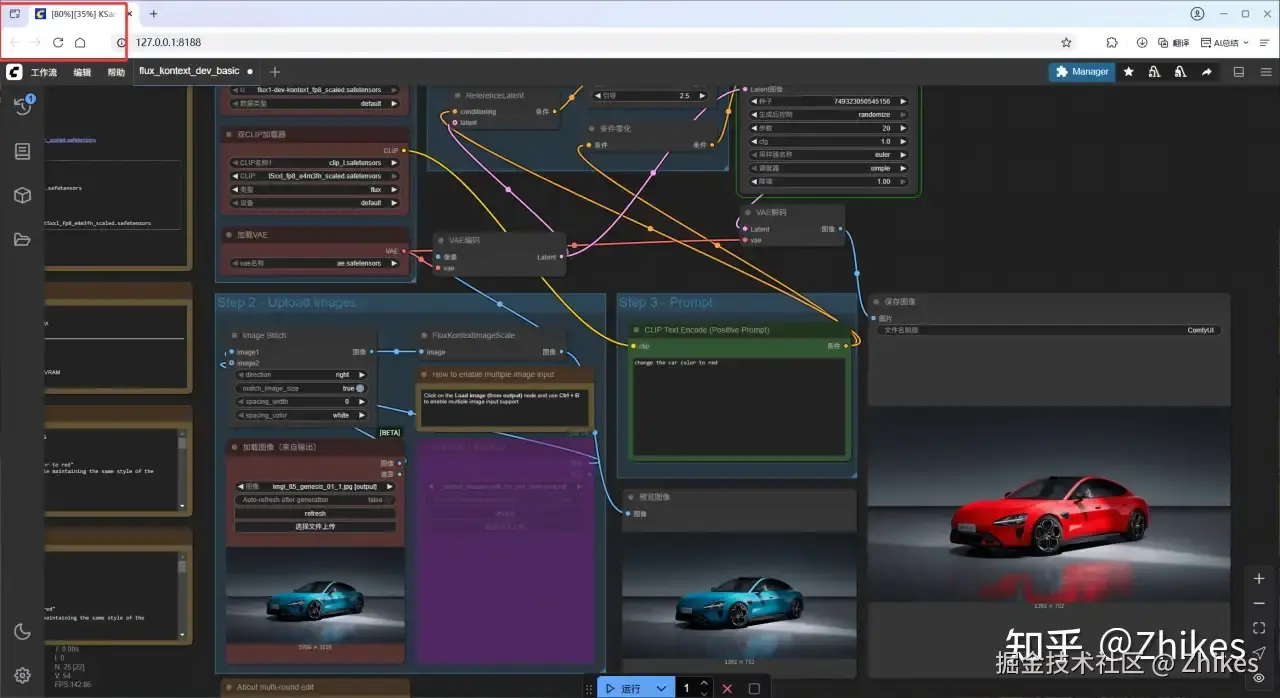Adjust the 步数 steps value 20
This screenshot has height=698, width=1280.
826,128
